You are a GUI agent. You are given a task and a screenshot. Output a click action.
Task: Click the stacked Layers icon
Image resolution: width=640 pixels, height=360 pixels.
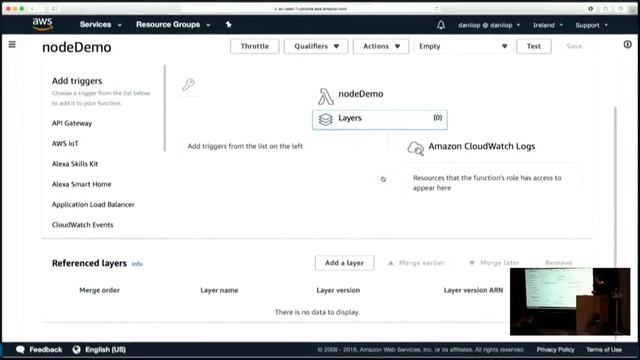pos(326,120)
